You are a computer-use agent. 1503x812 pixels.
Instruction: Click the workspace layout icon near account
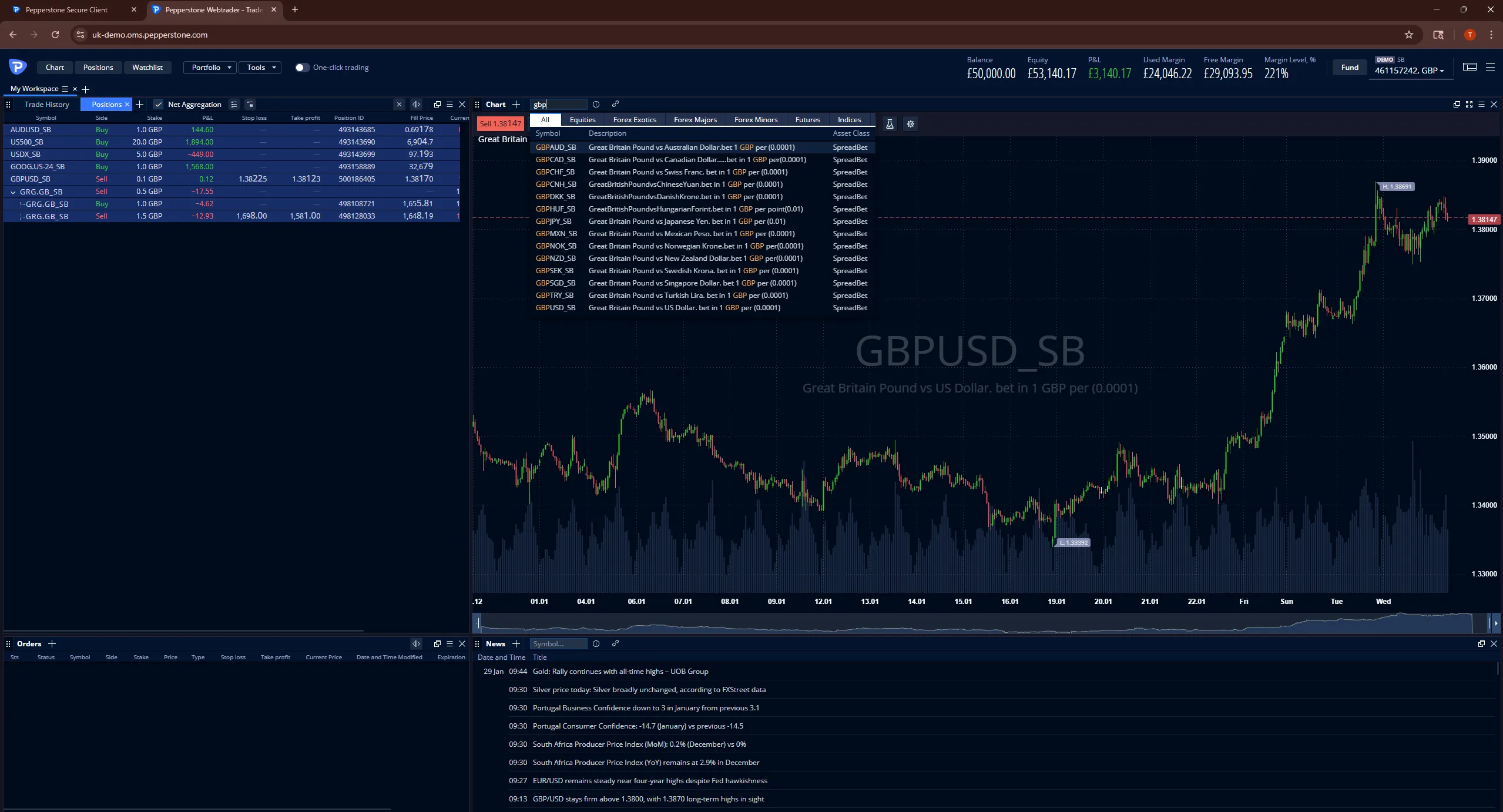1470,67
